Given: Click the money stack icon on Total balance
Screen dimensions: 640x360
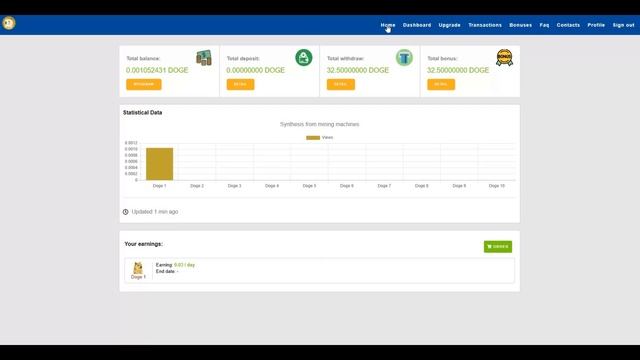Looking at the screenshot, I should coord(204,58).
